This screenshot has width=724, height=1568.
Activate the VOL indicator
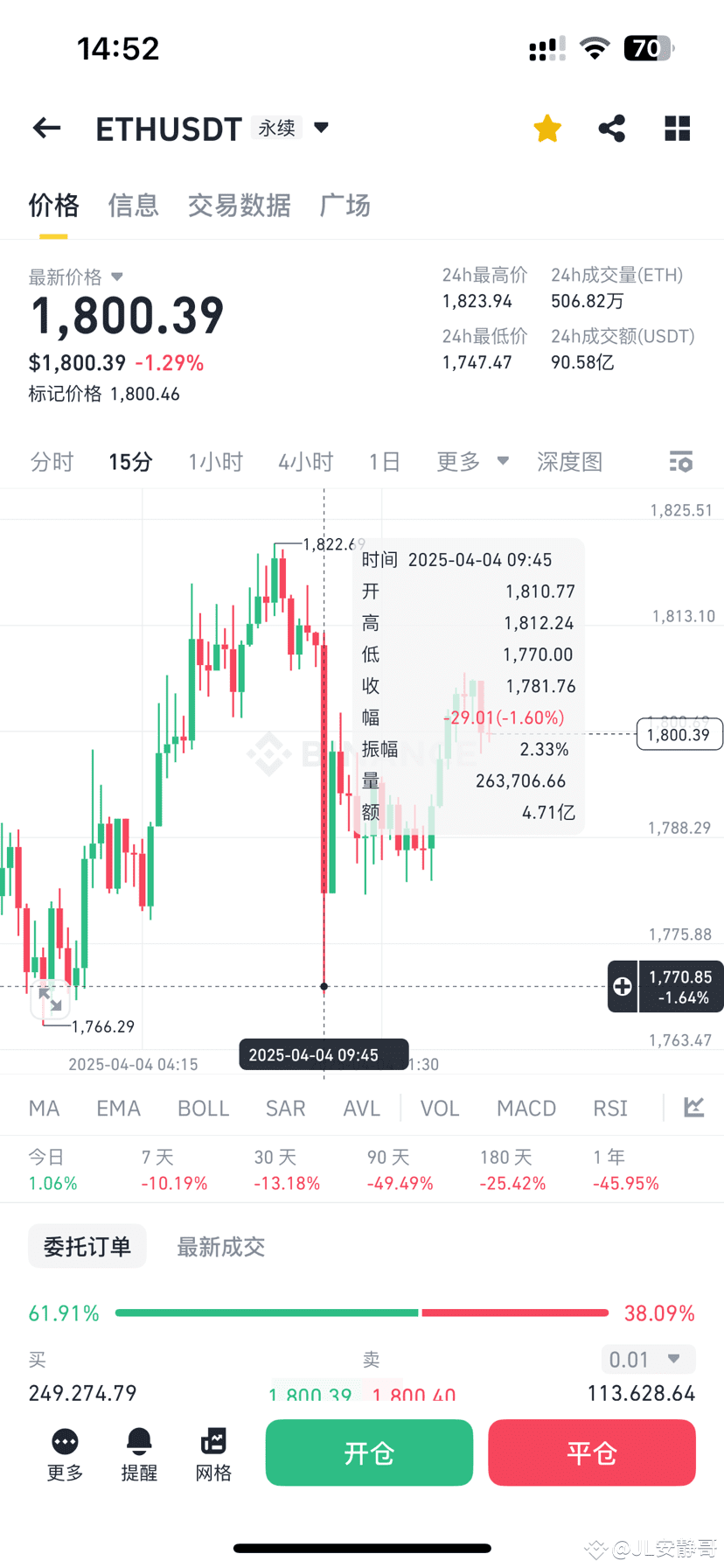coord(439,1108)
